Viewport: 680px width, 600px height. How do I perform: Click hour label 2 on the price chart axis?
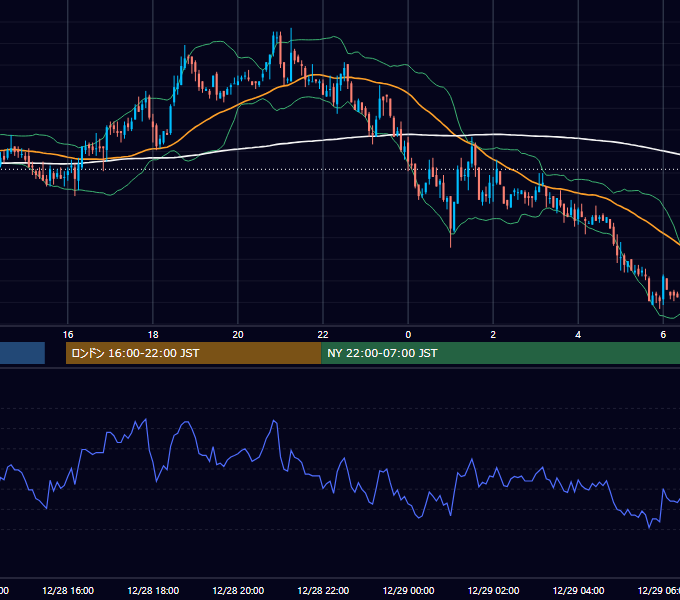(x=493, y=335)
